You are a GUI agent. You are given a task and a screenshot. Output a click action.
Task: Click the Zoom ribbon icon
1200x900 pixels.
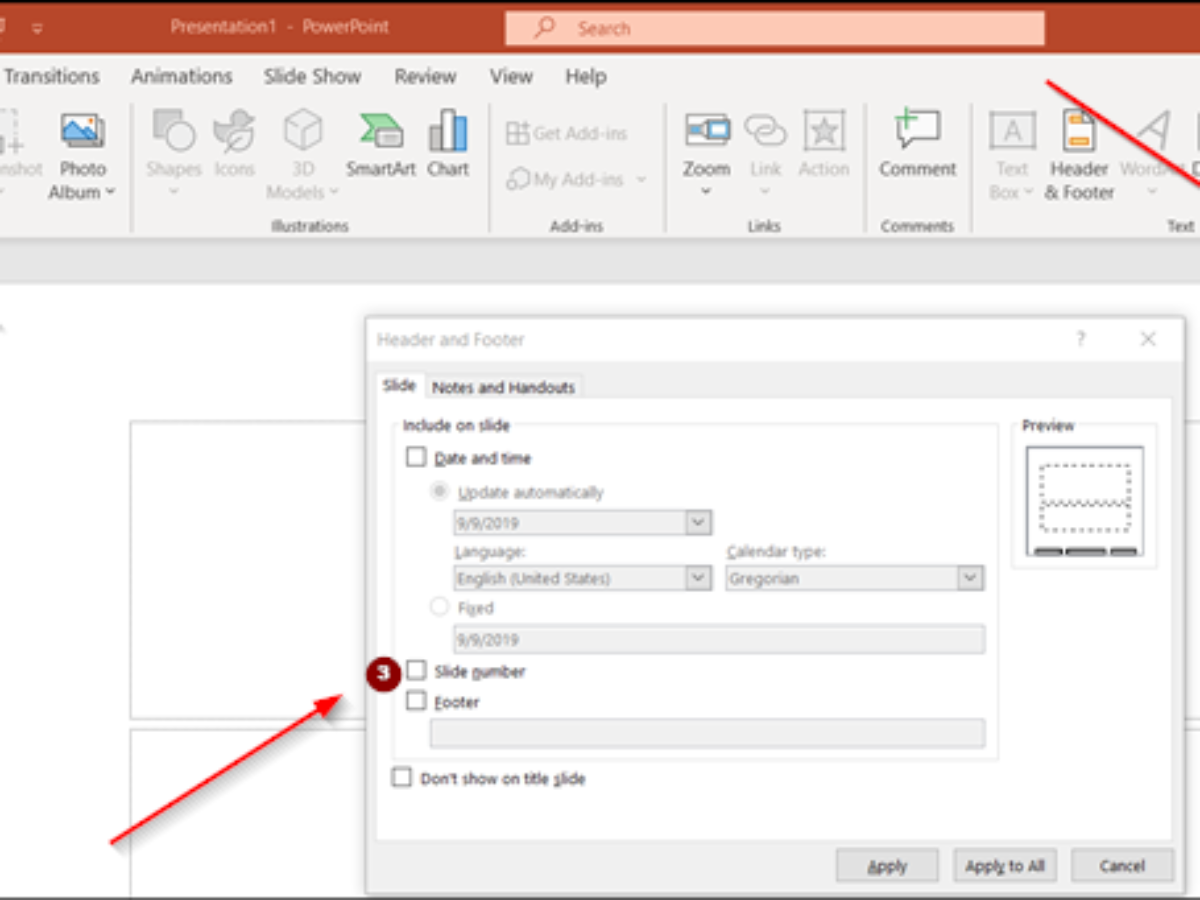click(707, 130)
